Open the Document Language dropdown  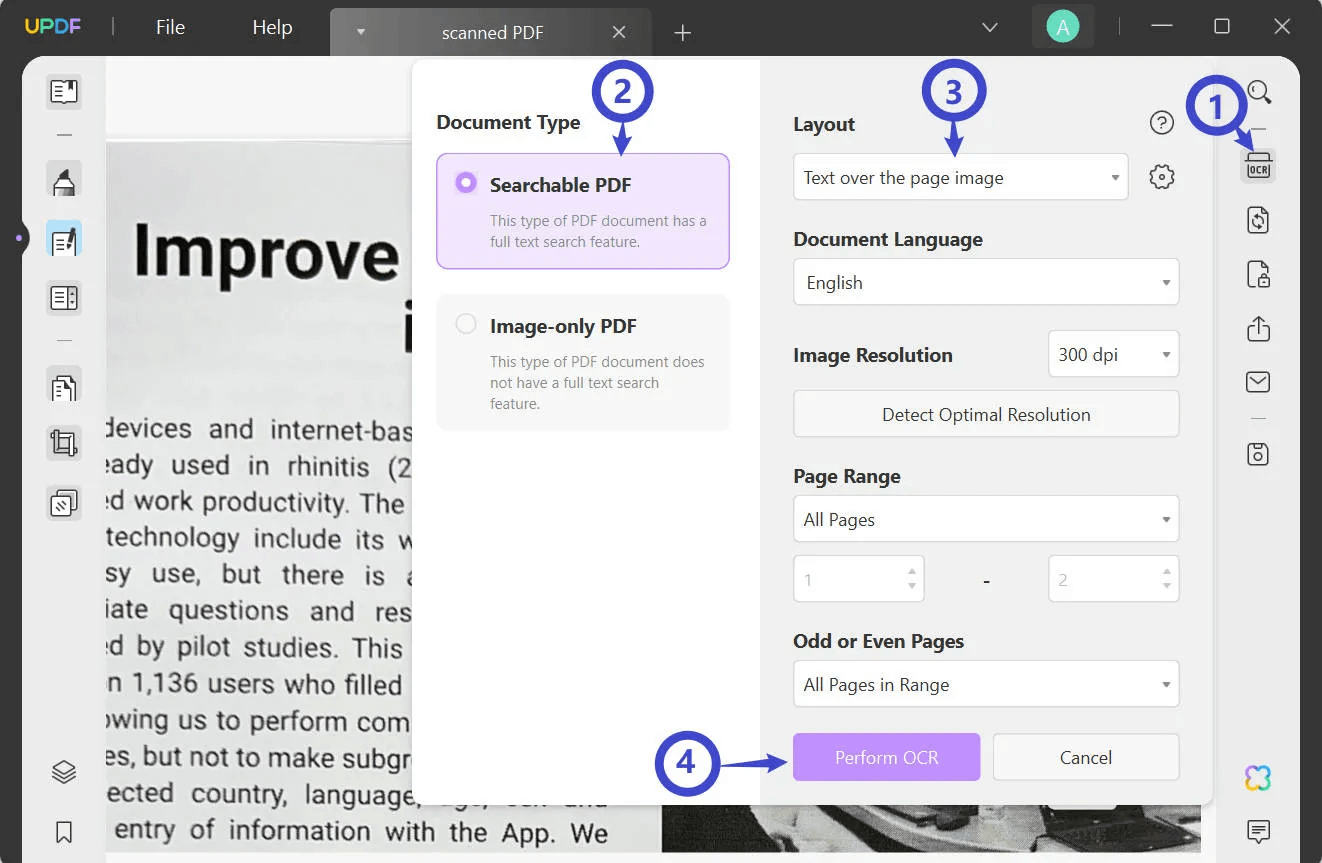point(986,282)
